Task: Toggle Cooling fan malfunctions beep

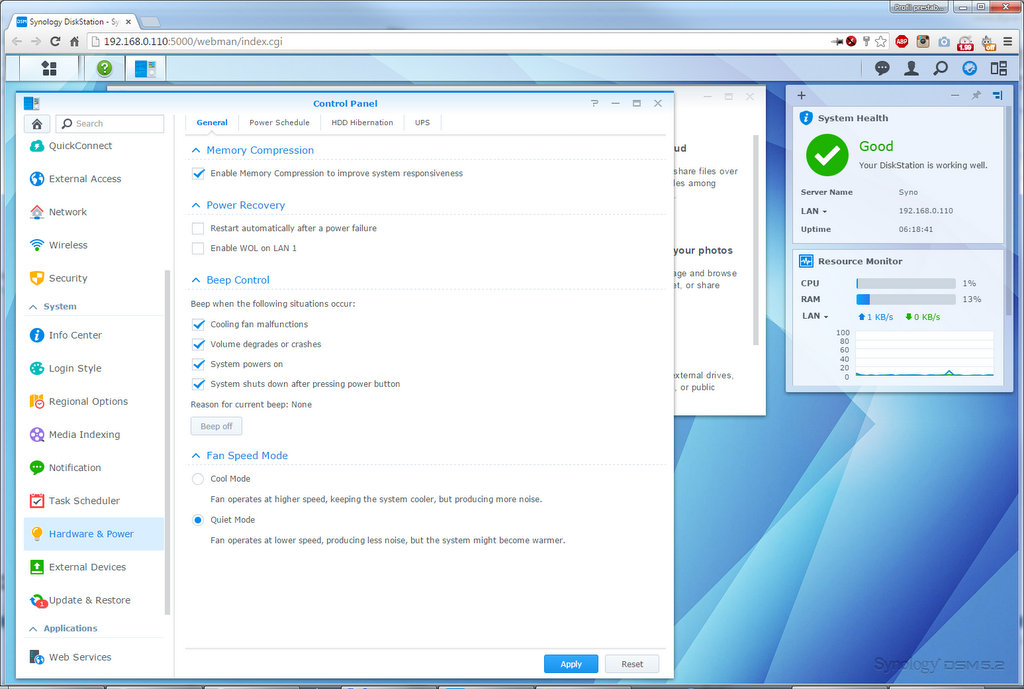Action: (x=198, y=325)
